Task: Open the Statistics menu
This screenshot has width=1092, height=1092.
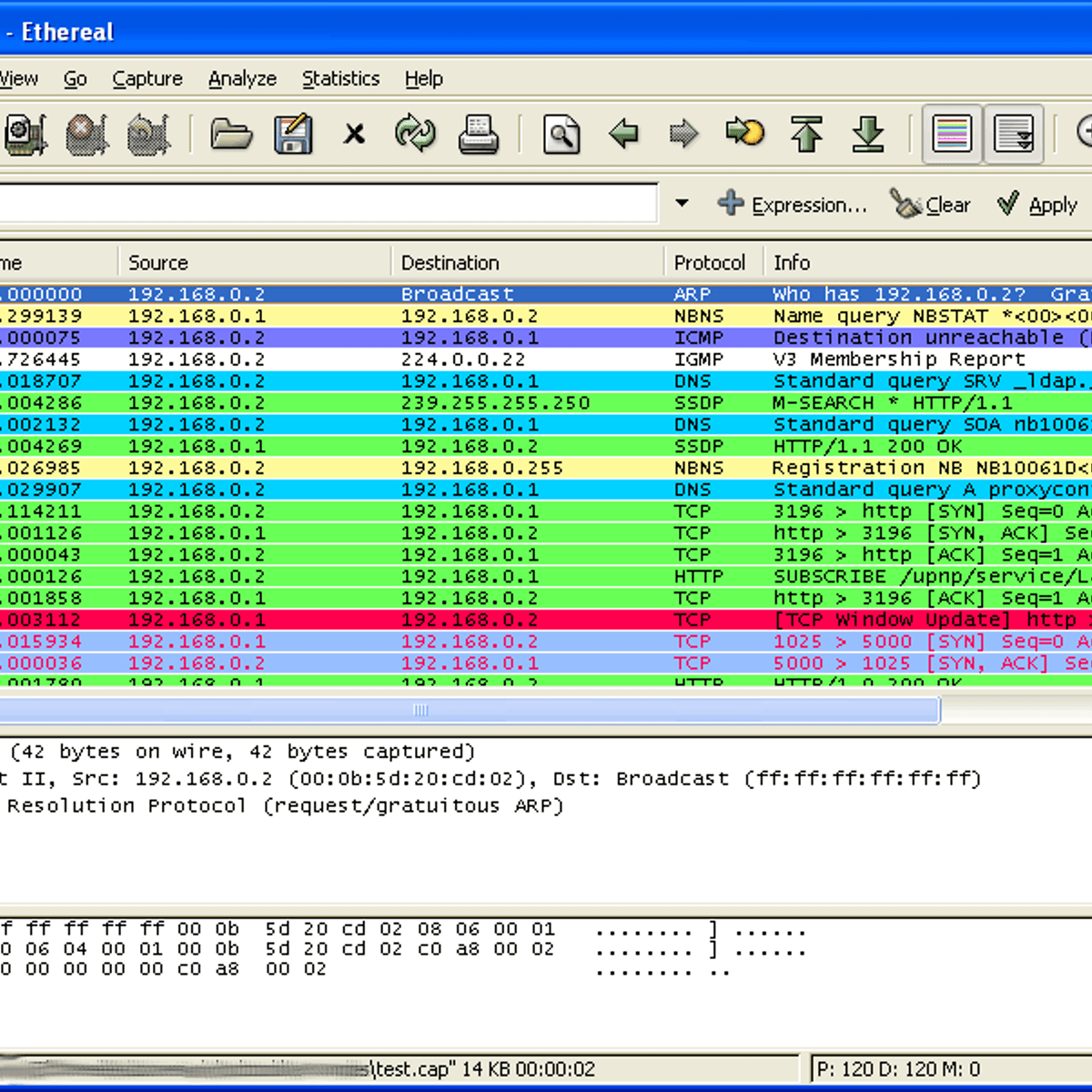Action: click(x=340, y=79)
